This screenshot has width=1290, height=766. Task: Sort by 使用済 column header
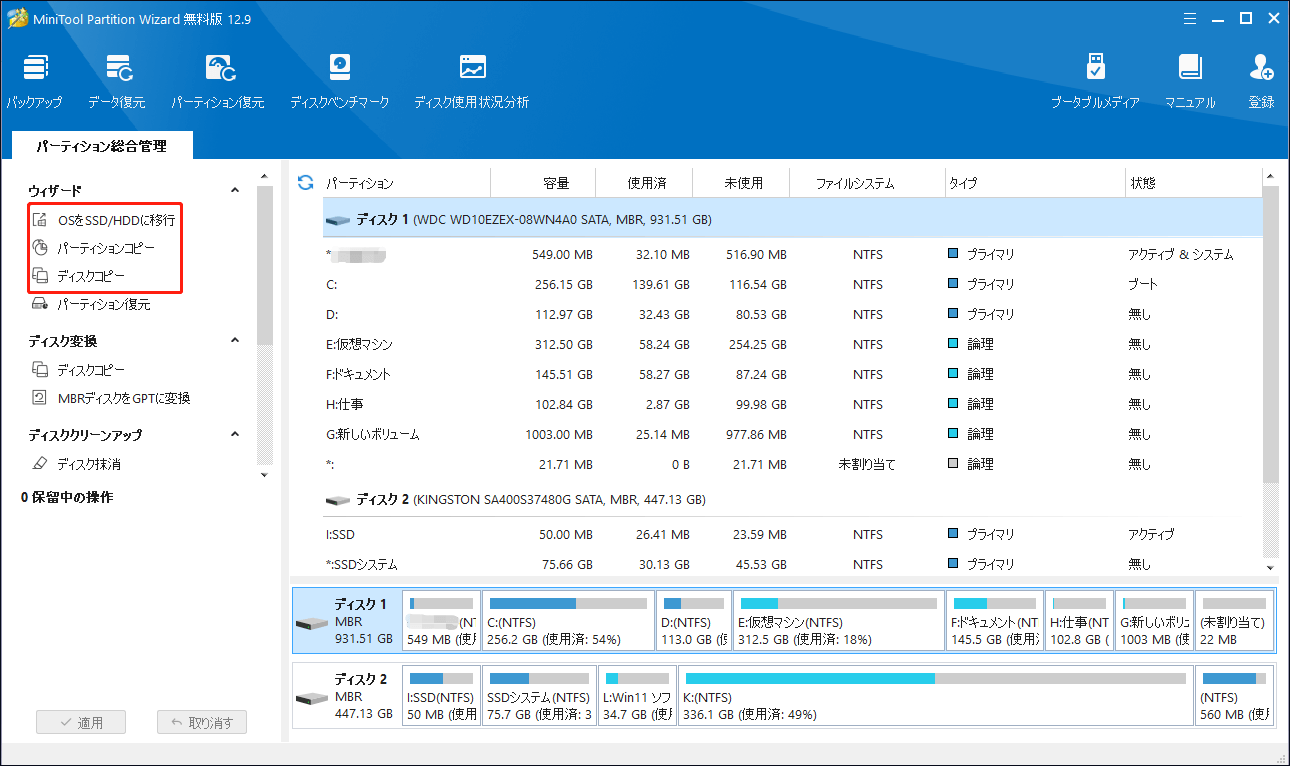[x=646, y=184]
